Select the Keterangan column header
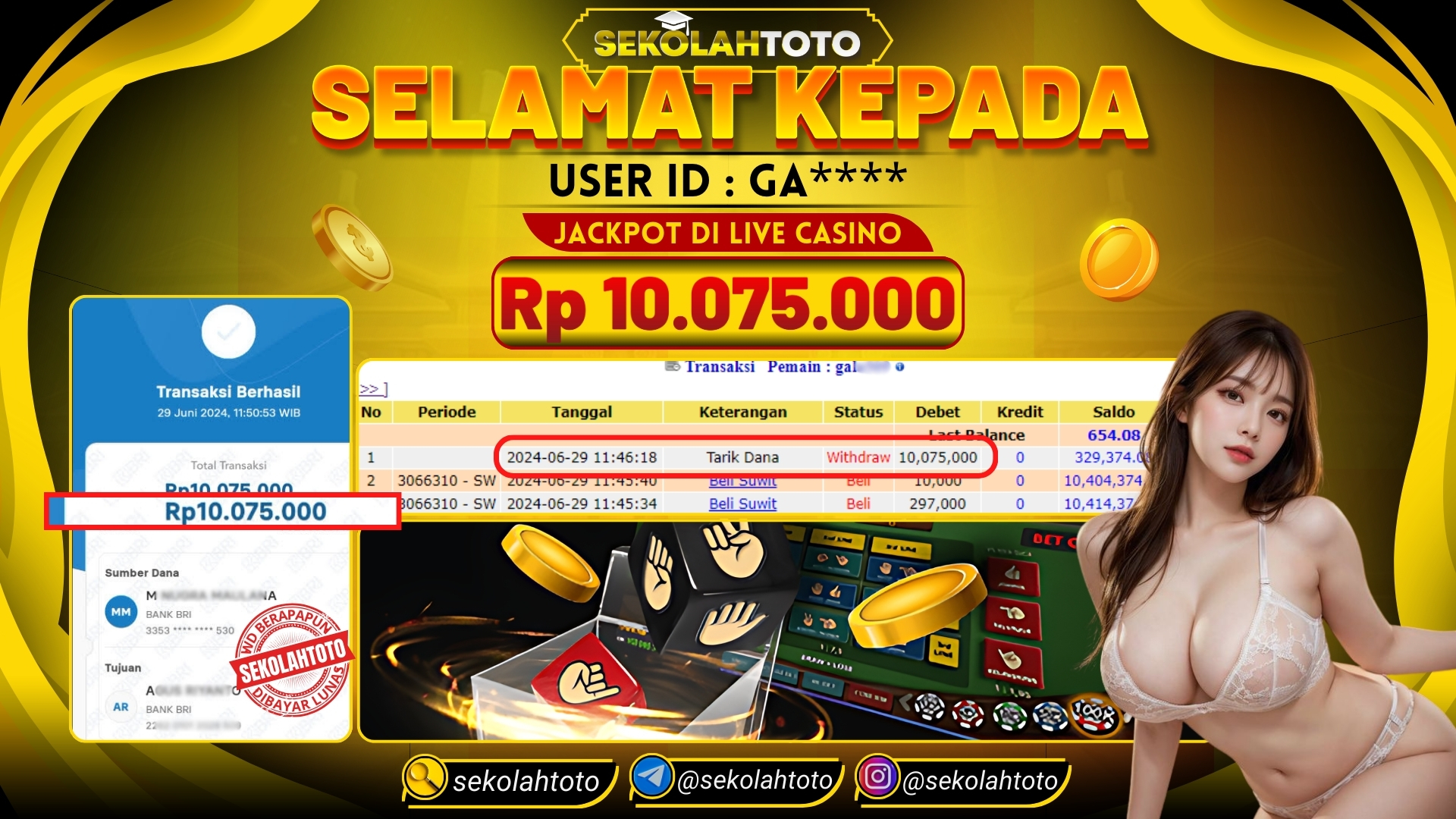The image size is (1456, 819). (742, 412)
